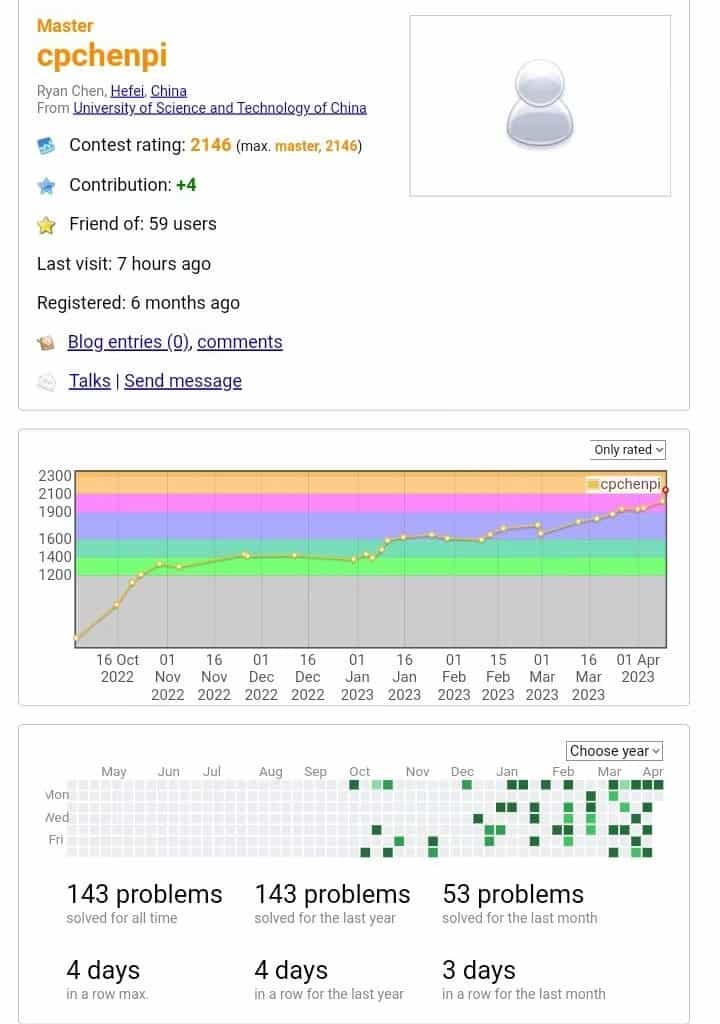The image size is (720, 1024).
Task: Expand the 'Choose year' dropdown
Action: (615, 751)
